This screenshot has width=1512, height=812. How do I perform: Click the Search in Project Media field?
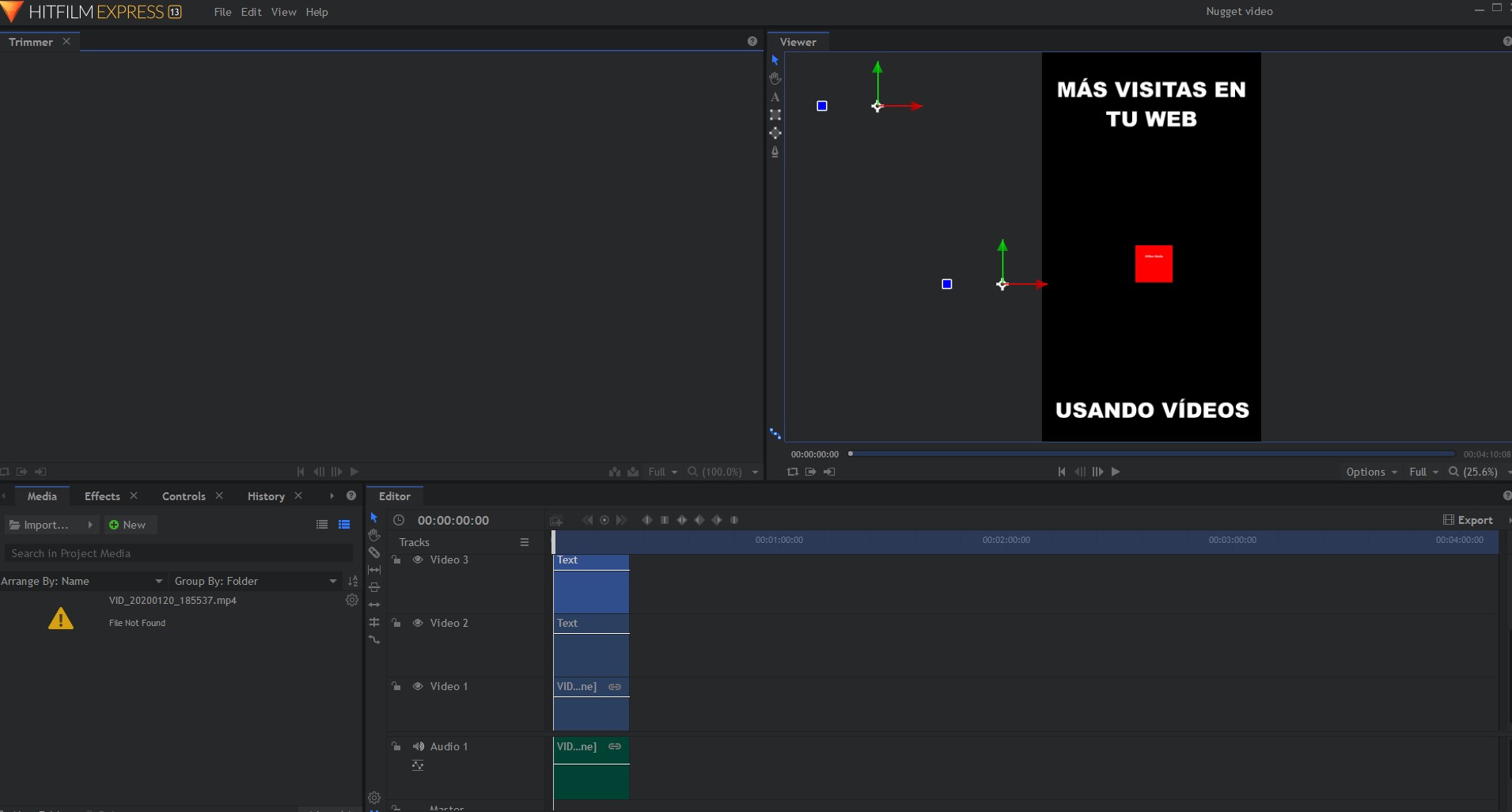tap(180, 553)
